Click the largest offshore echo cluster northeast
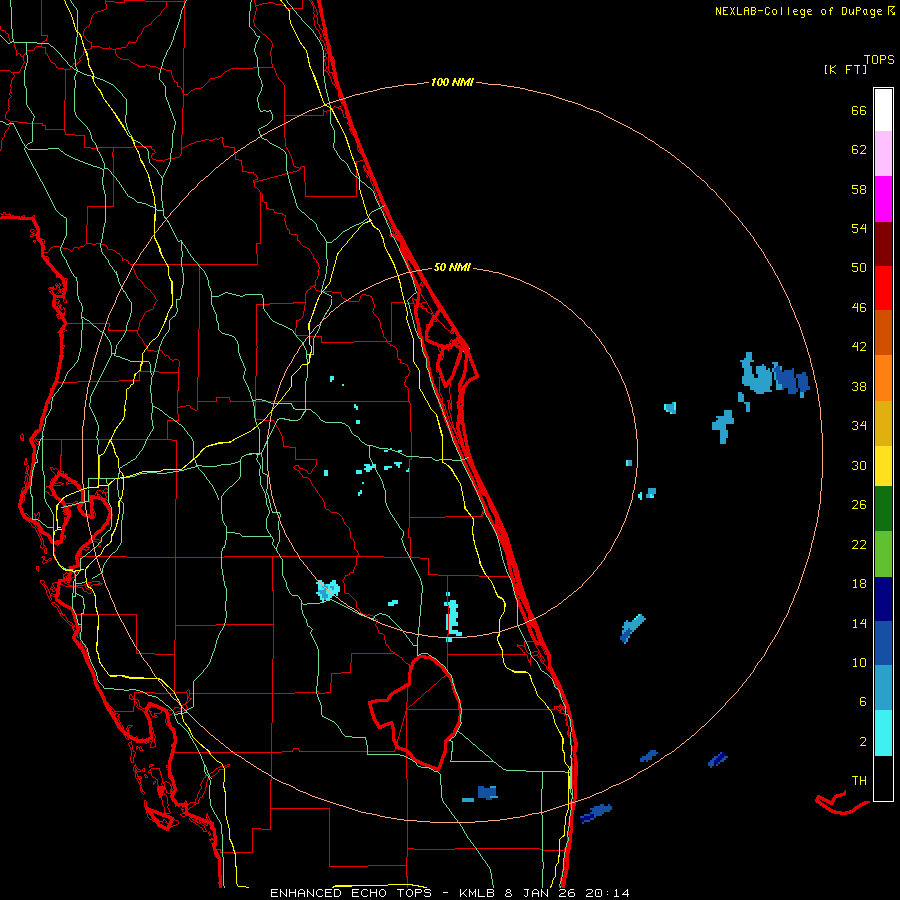This screenshot has width=900, height=900. [774, 376]
